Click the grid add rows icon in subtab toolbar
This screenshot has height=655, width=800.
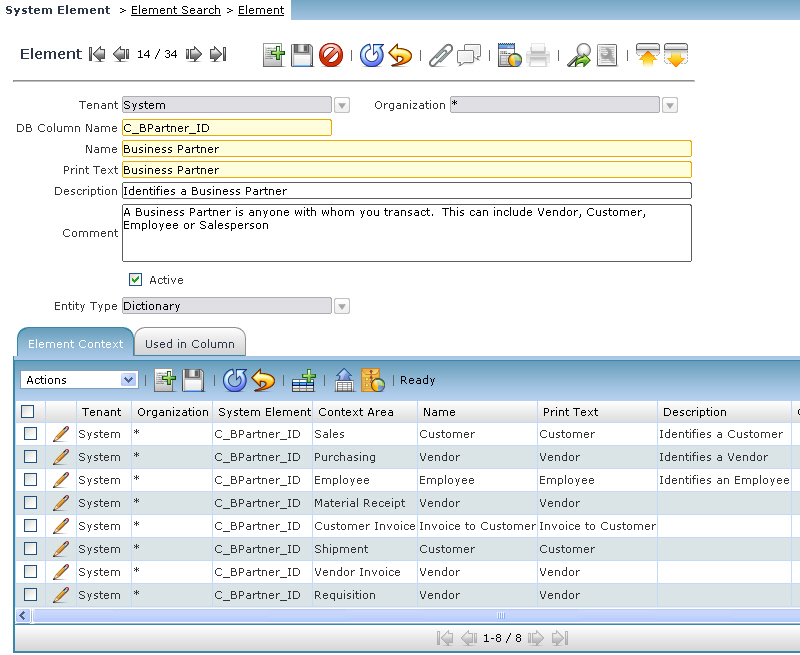click(x=303, y=380)
